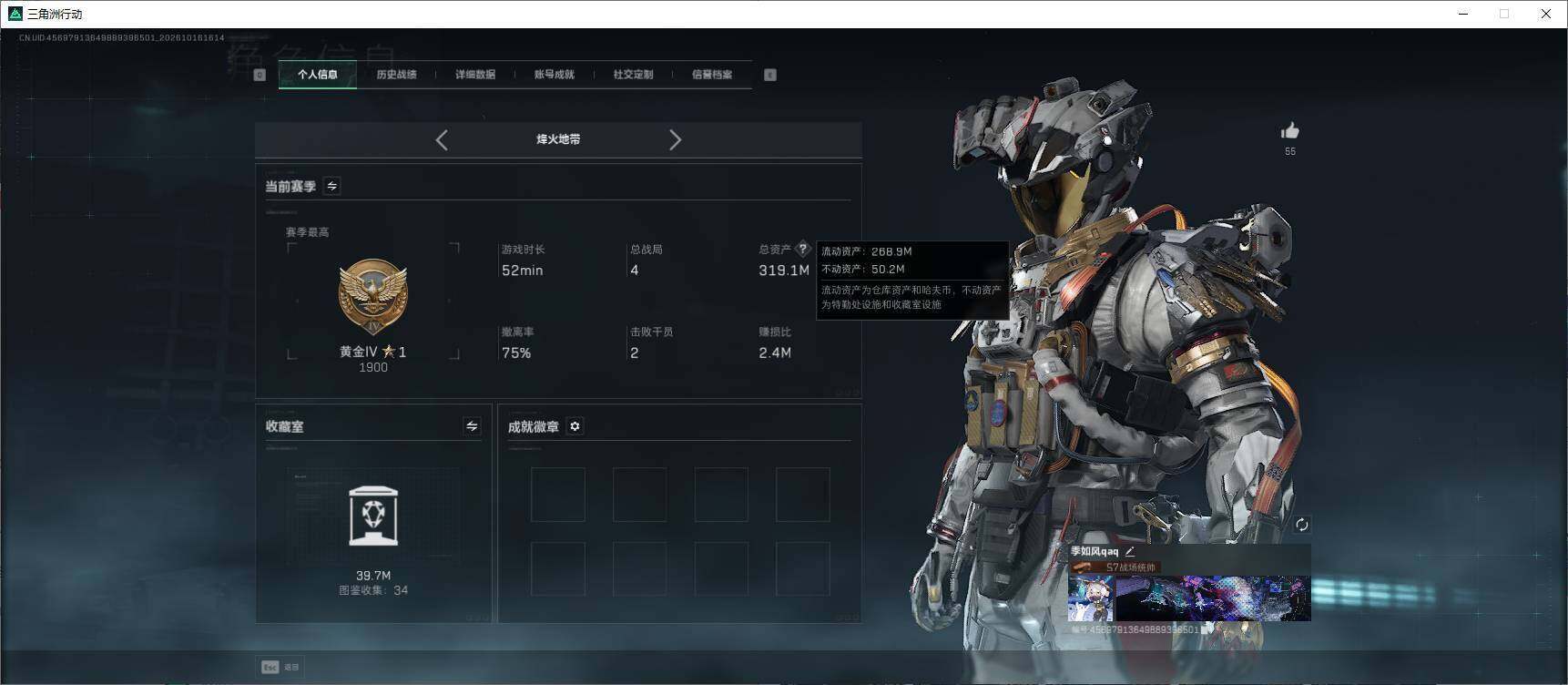Viewport: 1568px width, 685px height.
Task: Click the 2.4M profit ratio value
Action: pos(775,353)
